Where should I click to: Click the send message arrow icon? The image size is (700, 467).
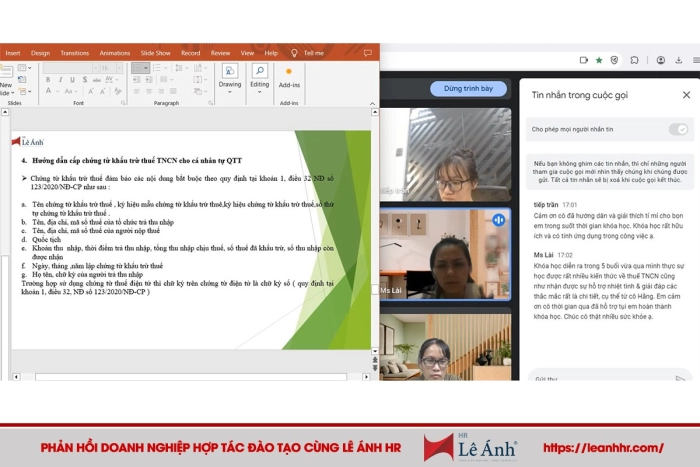680,378
